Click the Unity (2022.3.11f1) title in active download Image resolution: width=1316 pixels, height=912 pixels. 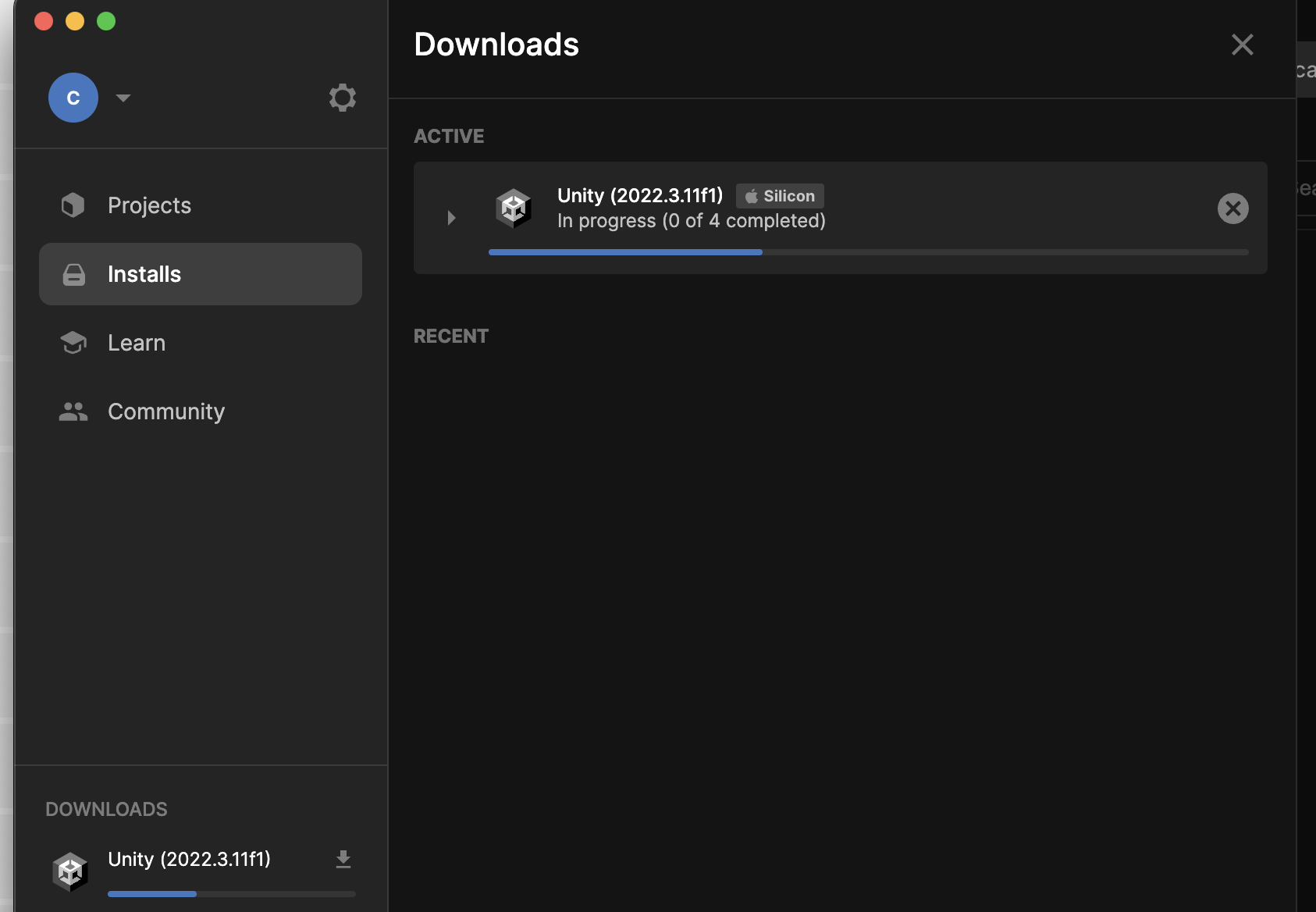click(x=640, y=195)
